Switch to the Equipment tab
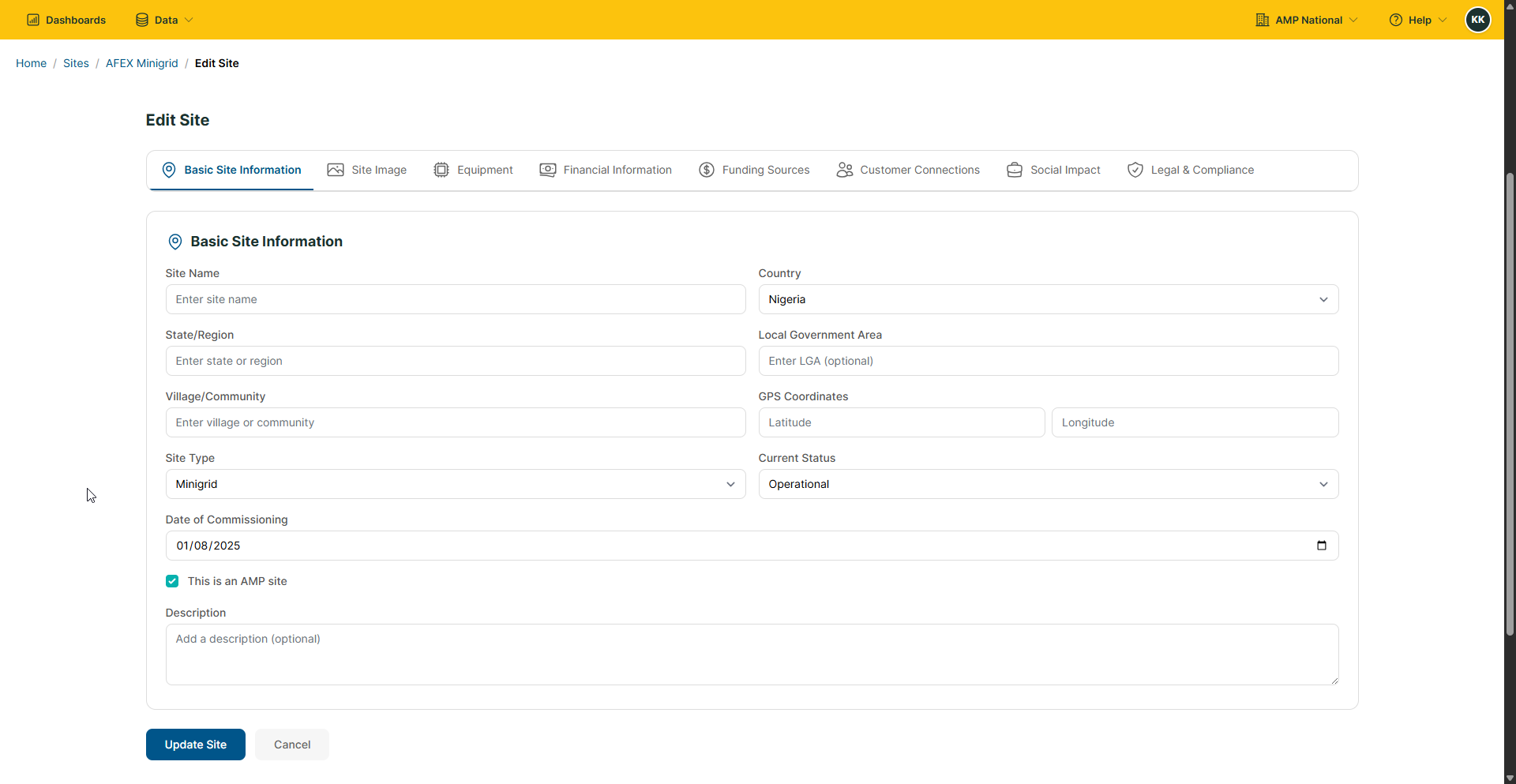1516x784 pixels. (x=473, y=170)
